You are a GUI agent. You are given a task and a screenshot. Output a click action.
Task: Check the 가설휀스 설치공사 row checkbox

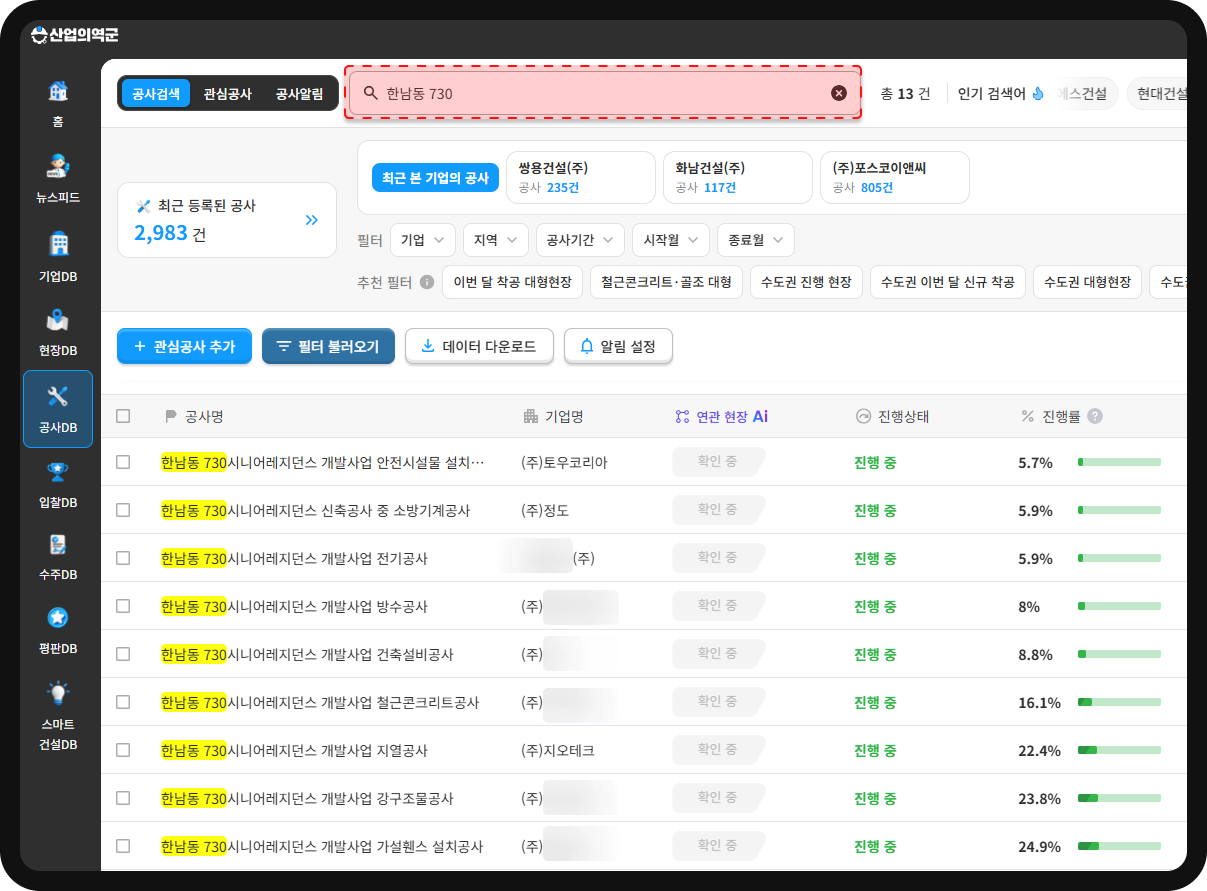click(x=123, y=846)
